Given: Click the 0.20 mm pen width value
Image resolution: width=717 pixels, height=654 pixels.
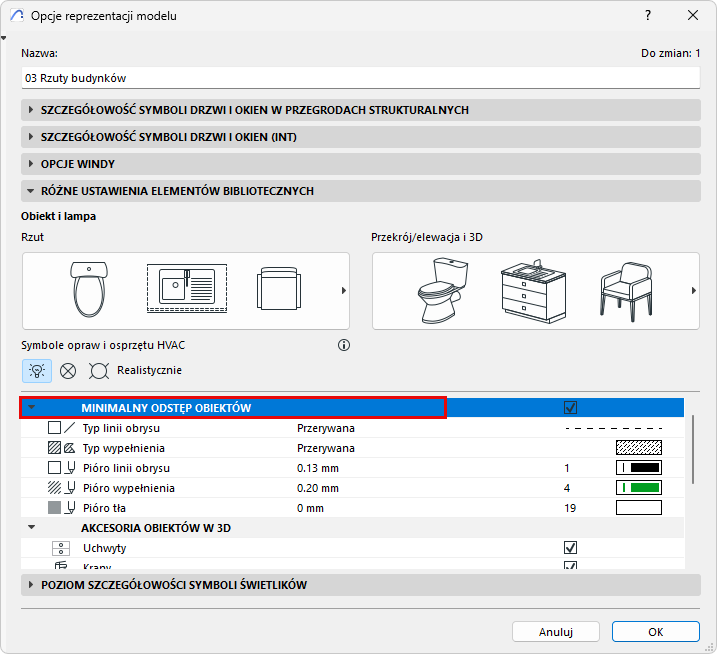Looking at the screenshot, I should click(x=318, y=488).
